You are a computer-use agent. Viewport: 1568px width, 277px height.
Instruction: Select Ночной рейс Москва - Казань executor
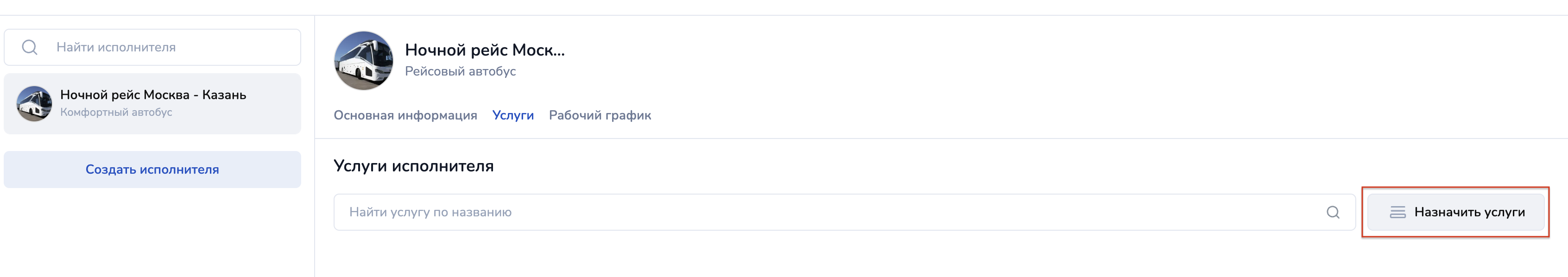click(153, 95)
